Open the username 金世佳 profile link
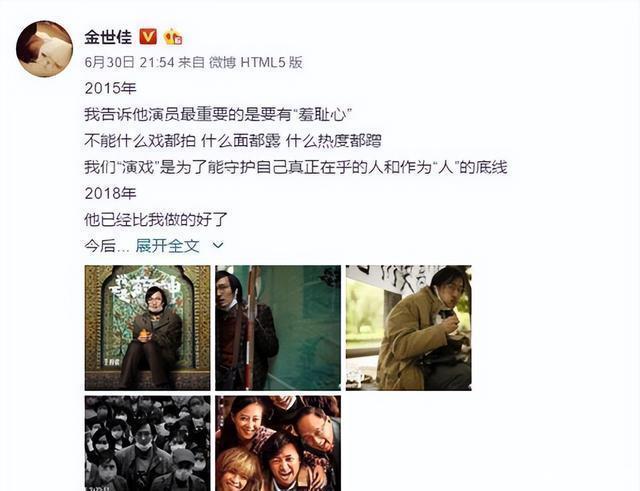 (x=108, y=37)
